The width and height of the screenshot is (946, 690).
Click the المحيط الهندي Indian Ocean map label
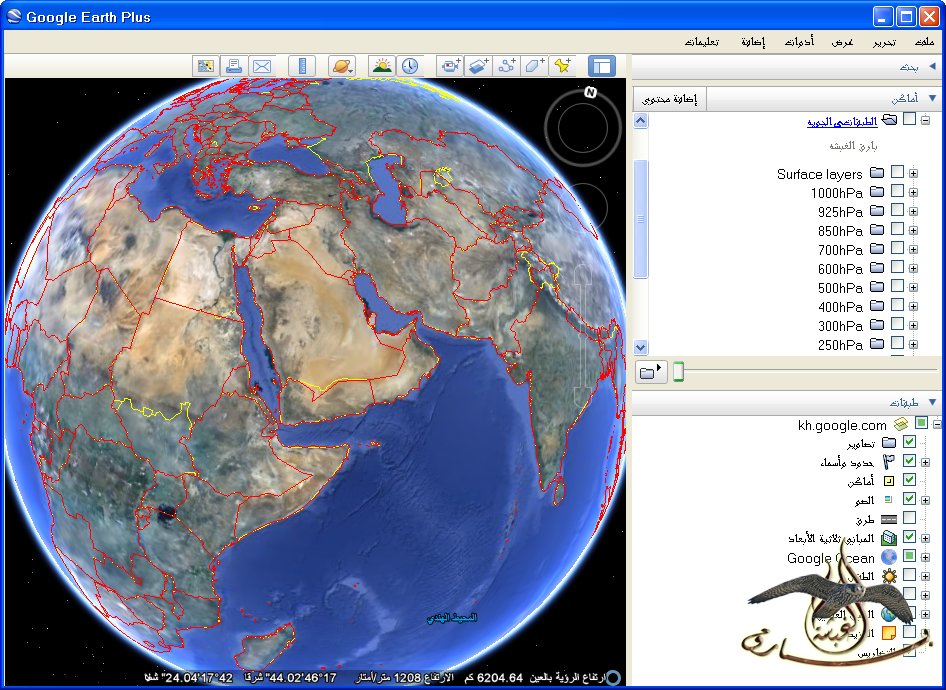(452, 618)
